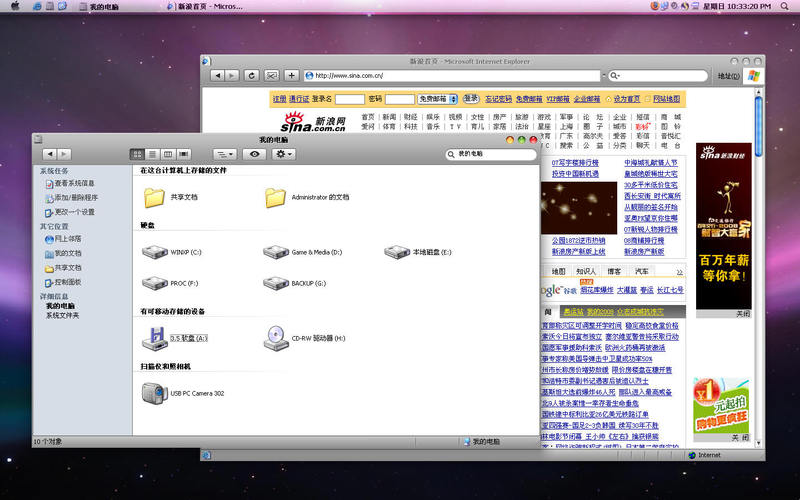Collapse 系统任务 sidebar section
Screen dimensions: 800x500
click(x=54, y=171)
